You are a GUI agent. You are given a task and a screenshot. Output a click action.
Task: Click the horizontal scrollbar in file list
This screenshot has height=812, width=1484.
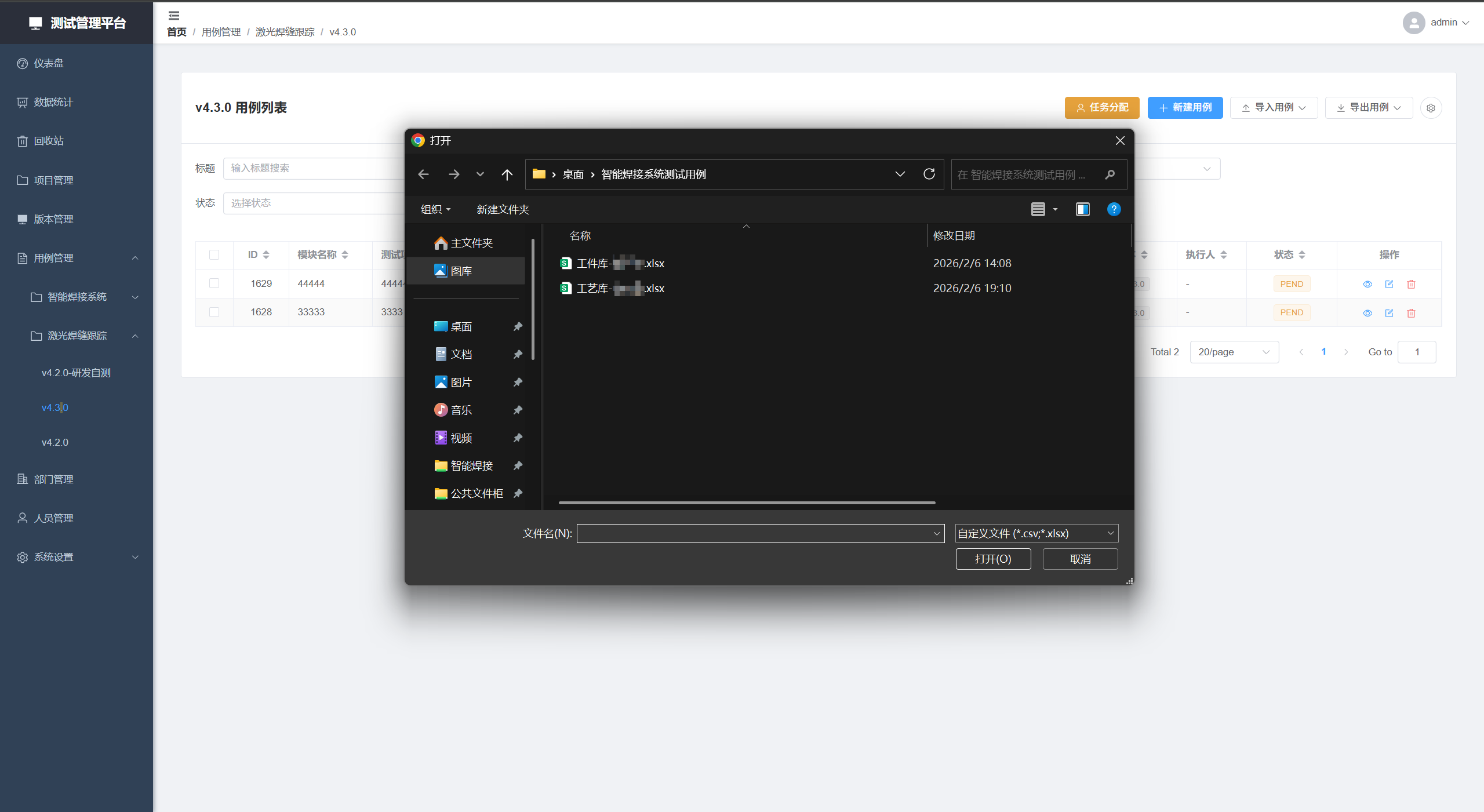coord(747,503)
